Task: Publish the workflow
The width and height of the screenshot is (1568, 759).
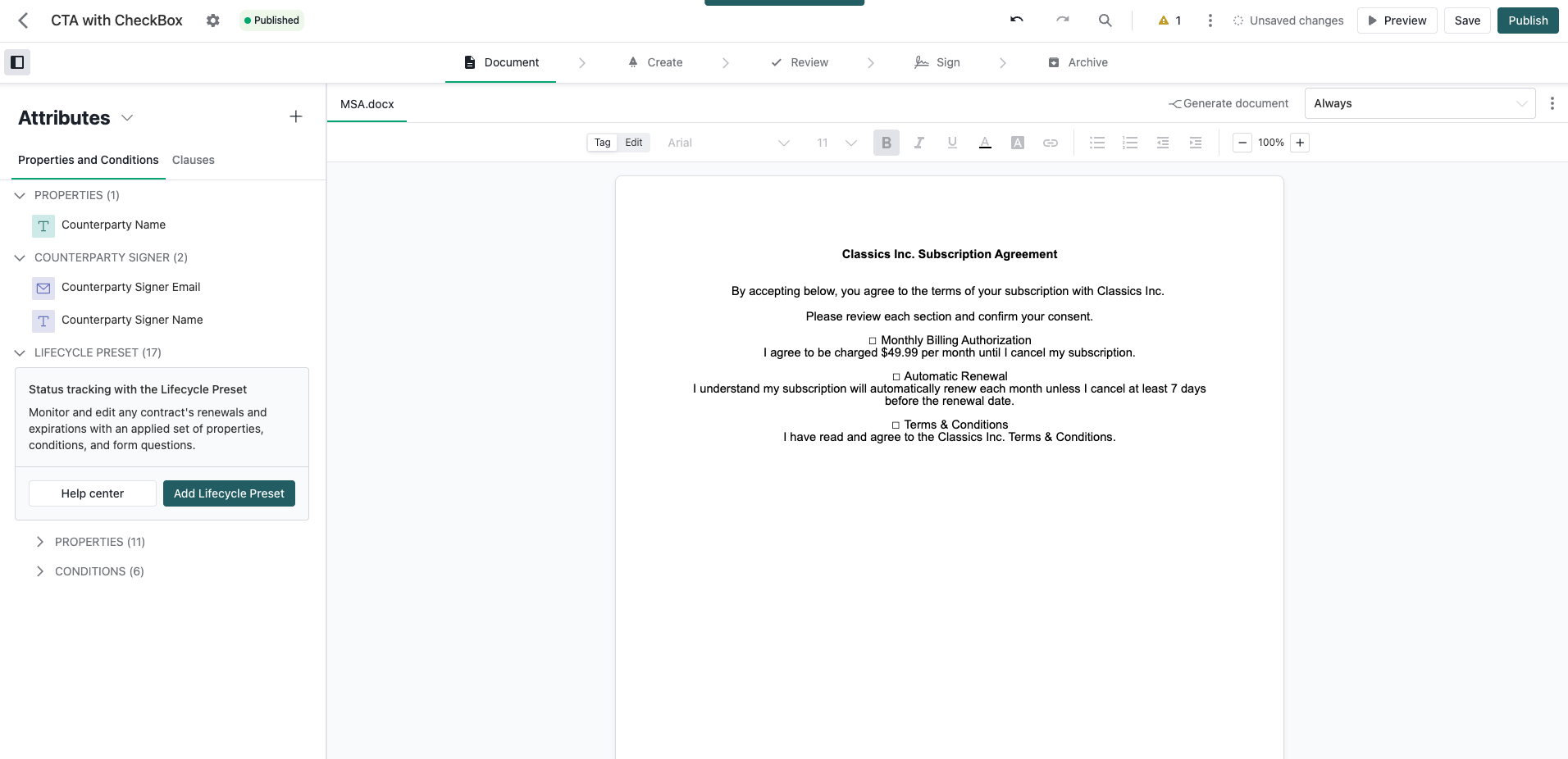Action: (x=1528, y=20)
